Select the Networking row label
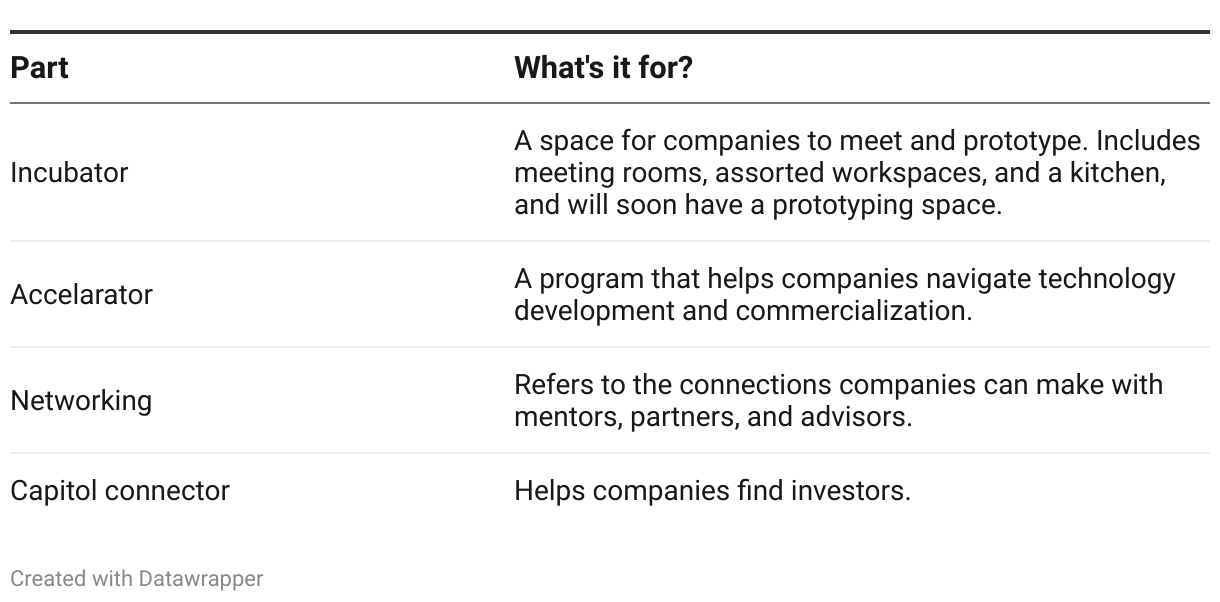Image resolution: width=1220 pixels, height=602 pixels. click(81, 400)
